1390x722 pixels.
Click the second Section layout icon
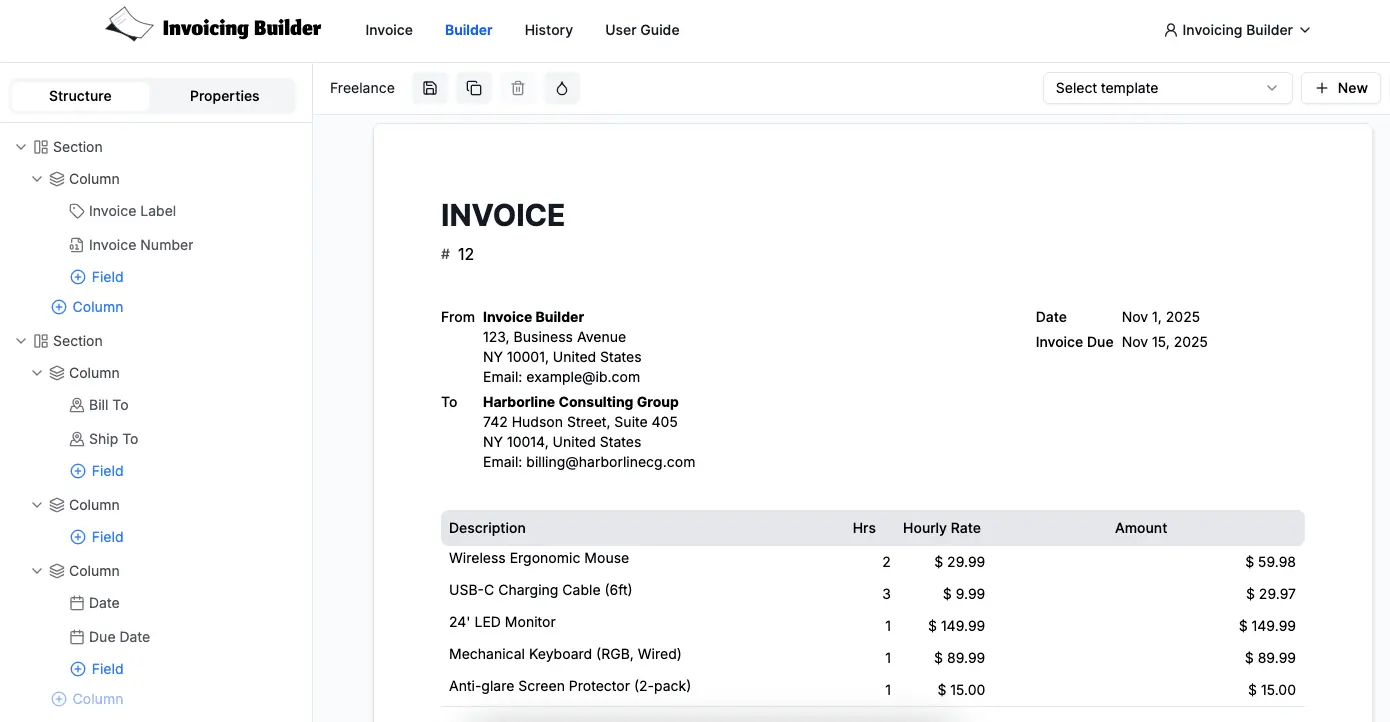41,341
